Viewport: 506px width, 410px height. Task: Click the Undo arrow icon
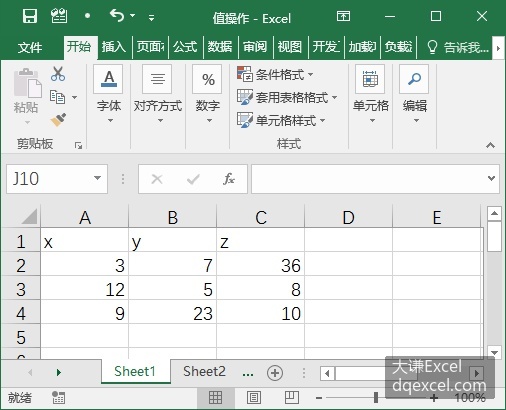coord(117,16)
